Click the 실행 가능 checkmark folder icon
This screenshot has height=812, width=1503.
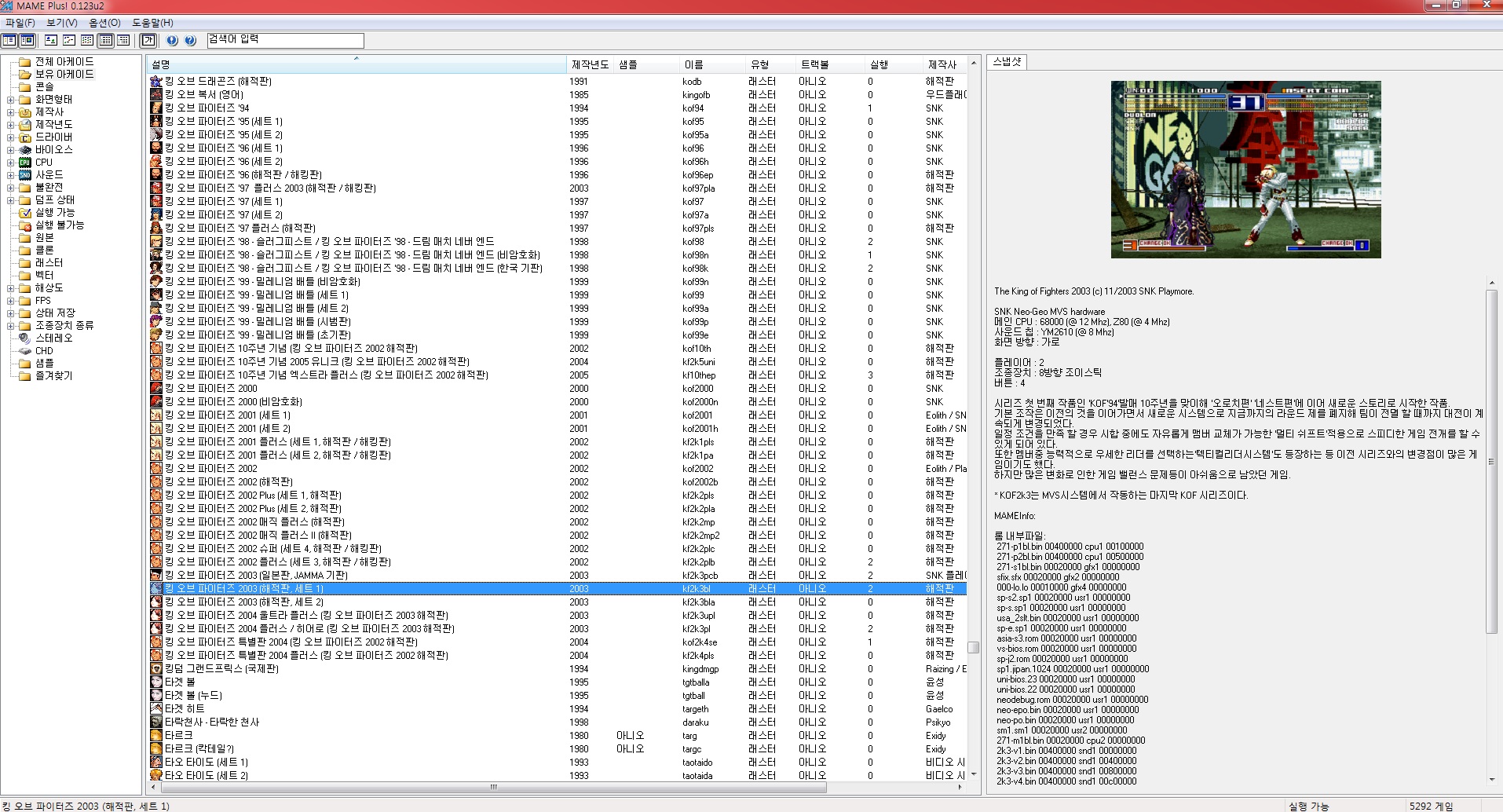pos(25,213)
